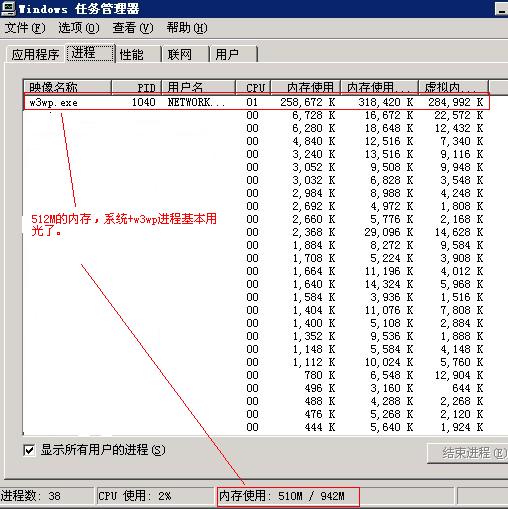
Task: Click peak memory value 318,420 K
Action: coord(386,102)
